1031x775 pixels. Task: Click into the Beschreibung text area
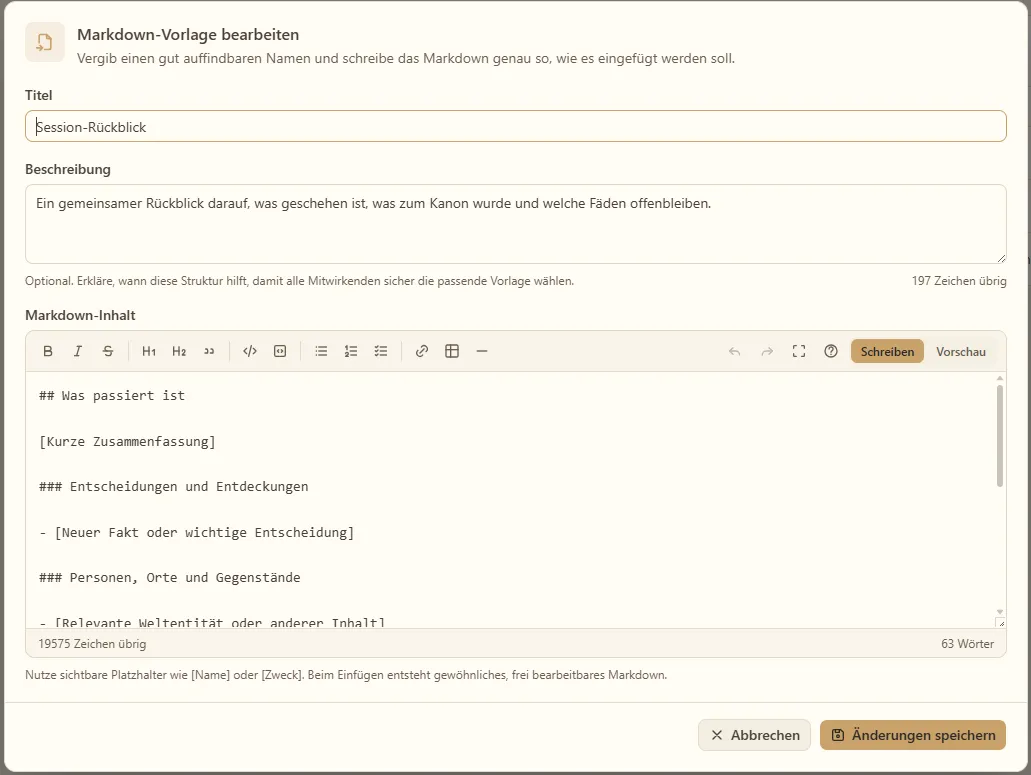click(x=516, y=224)
